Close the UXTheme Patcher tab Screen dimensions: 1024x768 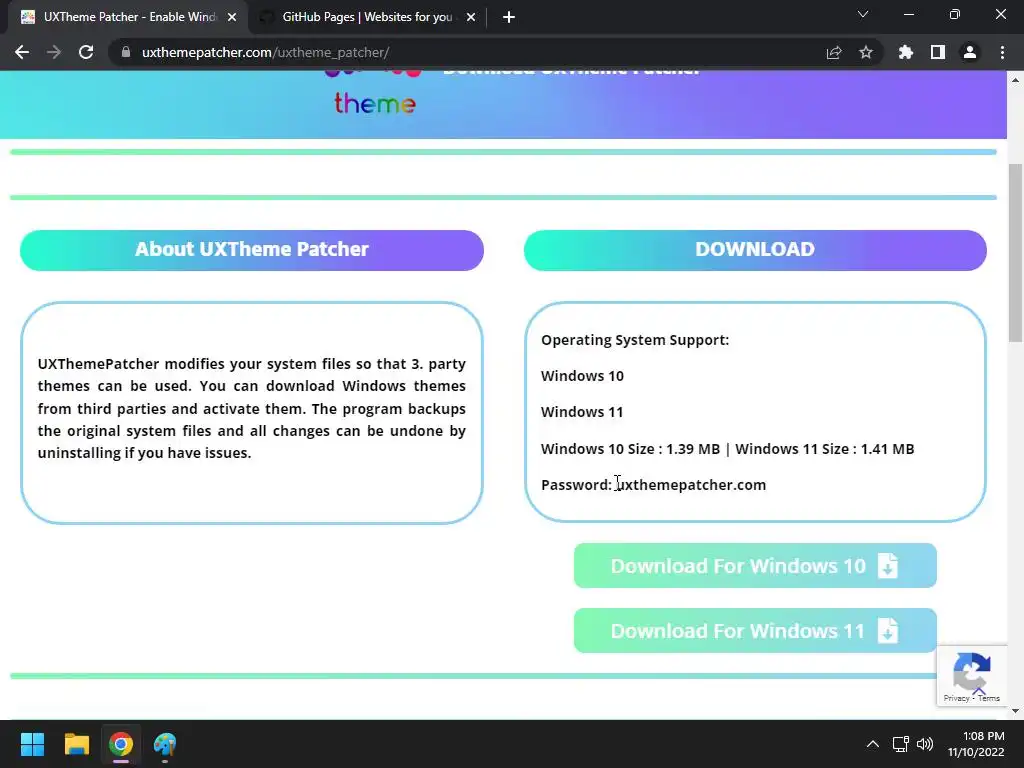pos(232,17)
